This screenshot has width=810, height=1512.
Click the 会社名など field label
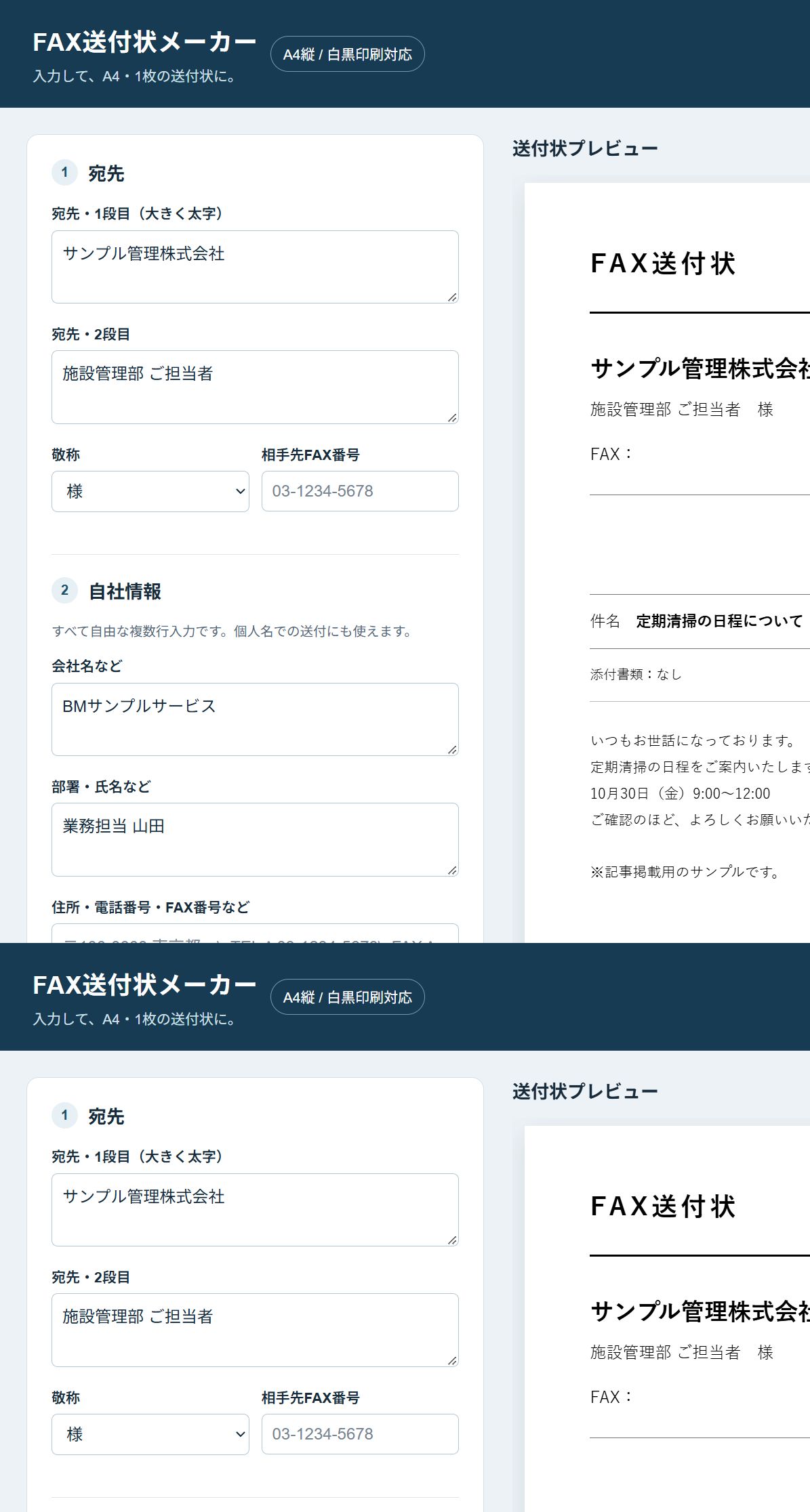[x=87, y=666]
